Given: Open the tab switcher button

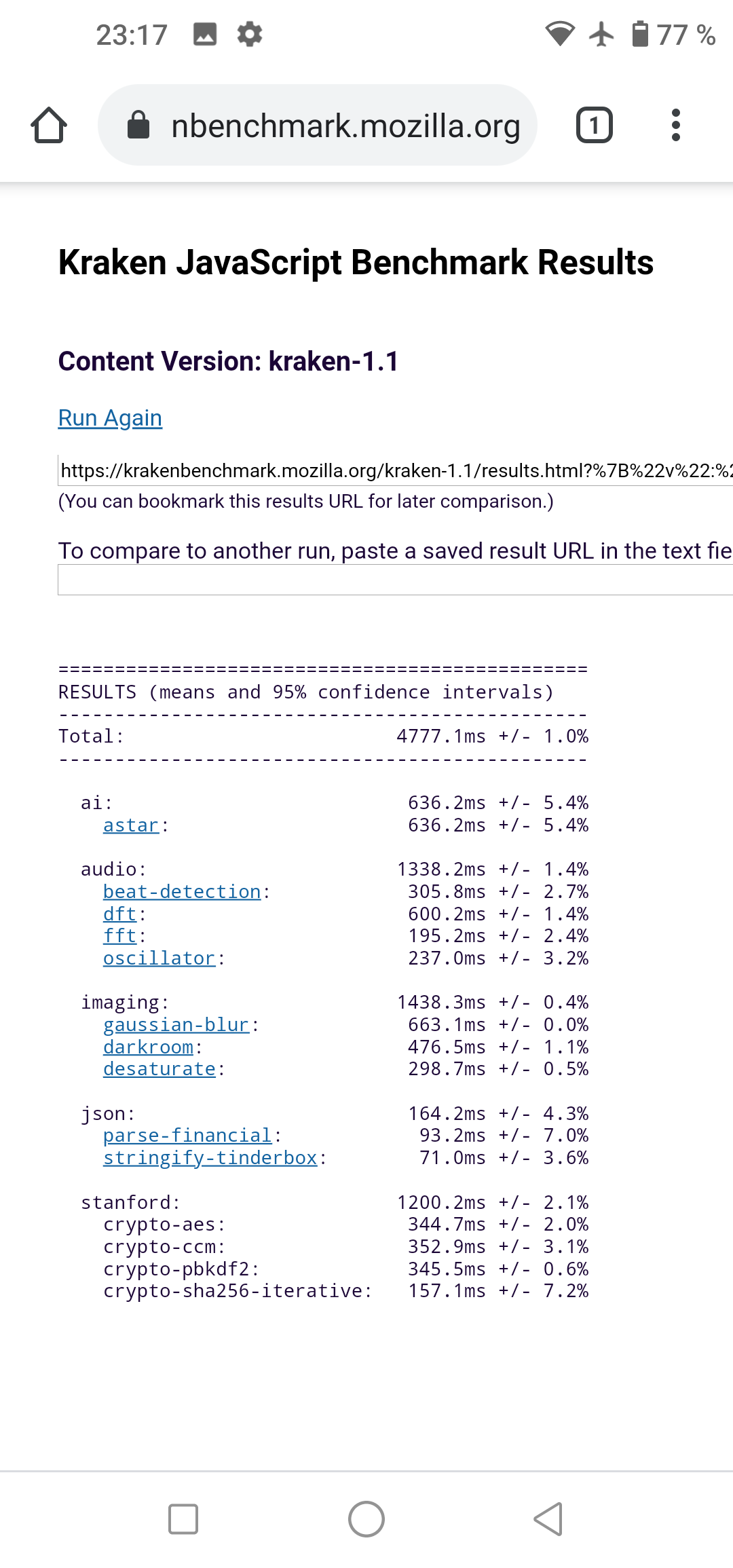Looking at the screenshot, I should (x=594, y=126).
